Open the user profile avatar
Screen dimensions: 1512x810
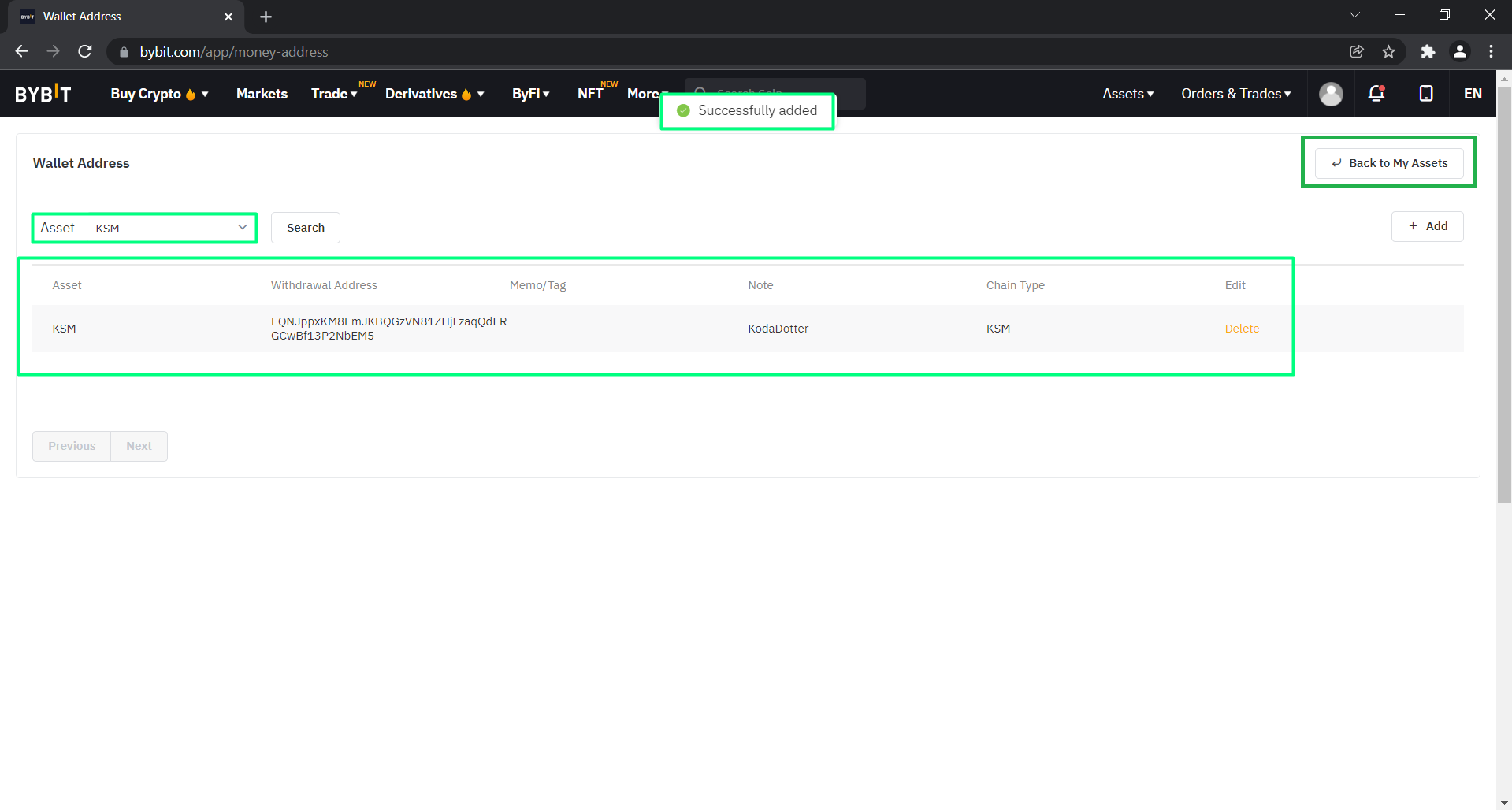(x=1331, y=94)
